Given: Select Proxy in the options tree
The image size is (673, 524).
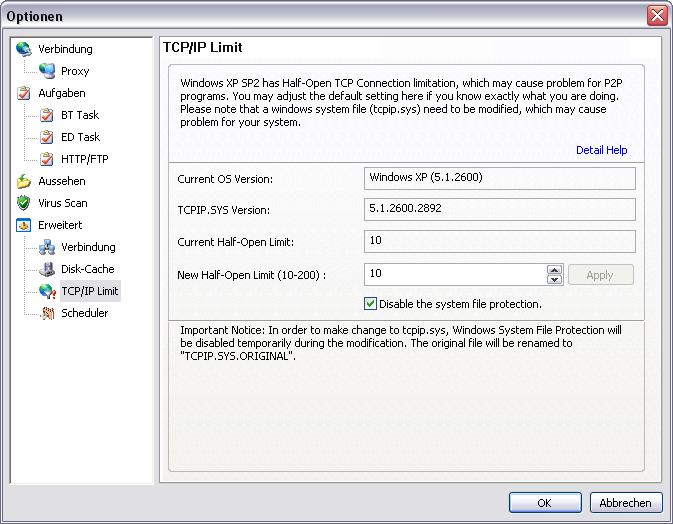Looking at the screenshot, I should (75, 71).
